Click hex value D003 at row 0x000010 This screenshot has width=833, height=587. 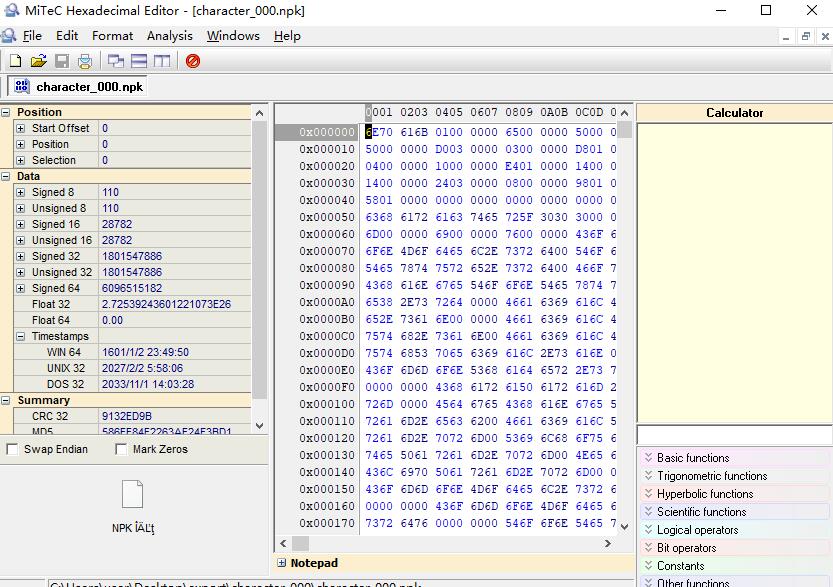[x=449, y=149]
